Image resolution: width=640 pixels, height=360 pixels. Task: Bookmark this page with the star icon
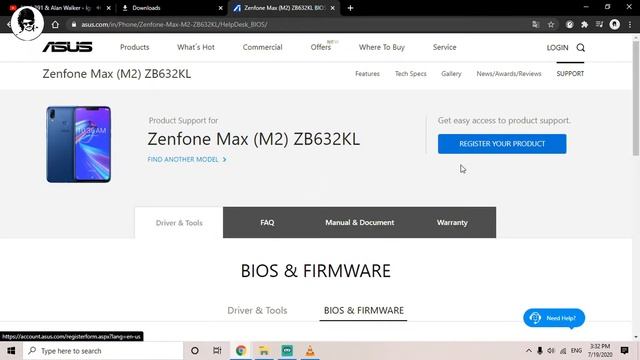click(551, 24)
